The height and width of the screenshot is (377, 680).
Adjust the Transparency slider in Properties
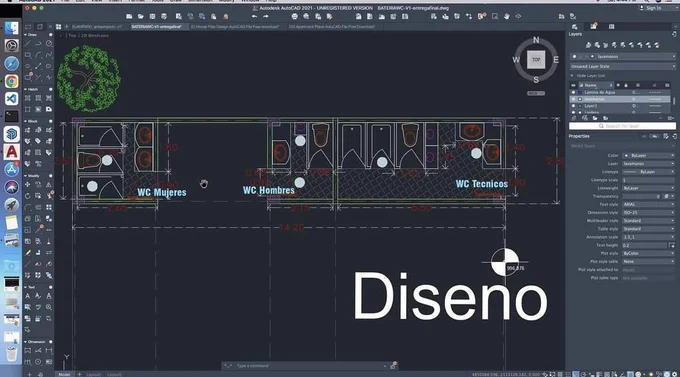coord(641,197)
